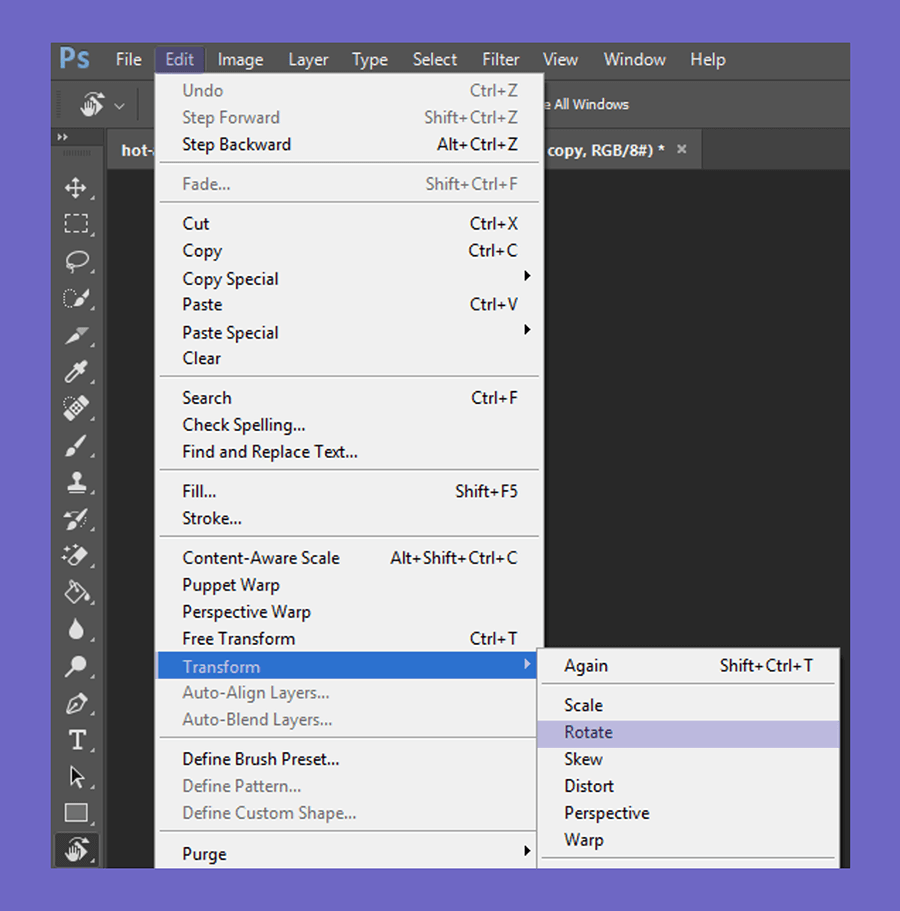
Task: Choose Warp in Transform submenu
Action: coord(689,840)
